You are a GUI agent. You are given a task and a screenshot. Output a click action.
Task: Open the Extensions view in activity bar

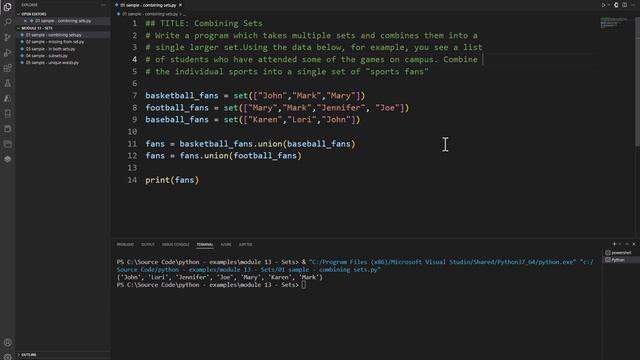tap(7, 68)
